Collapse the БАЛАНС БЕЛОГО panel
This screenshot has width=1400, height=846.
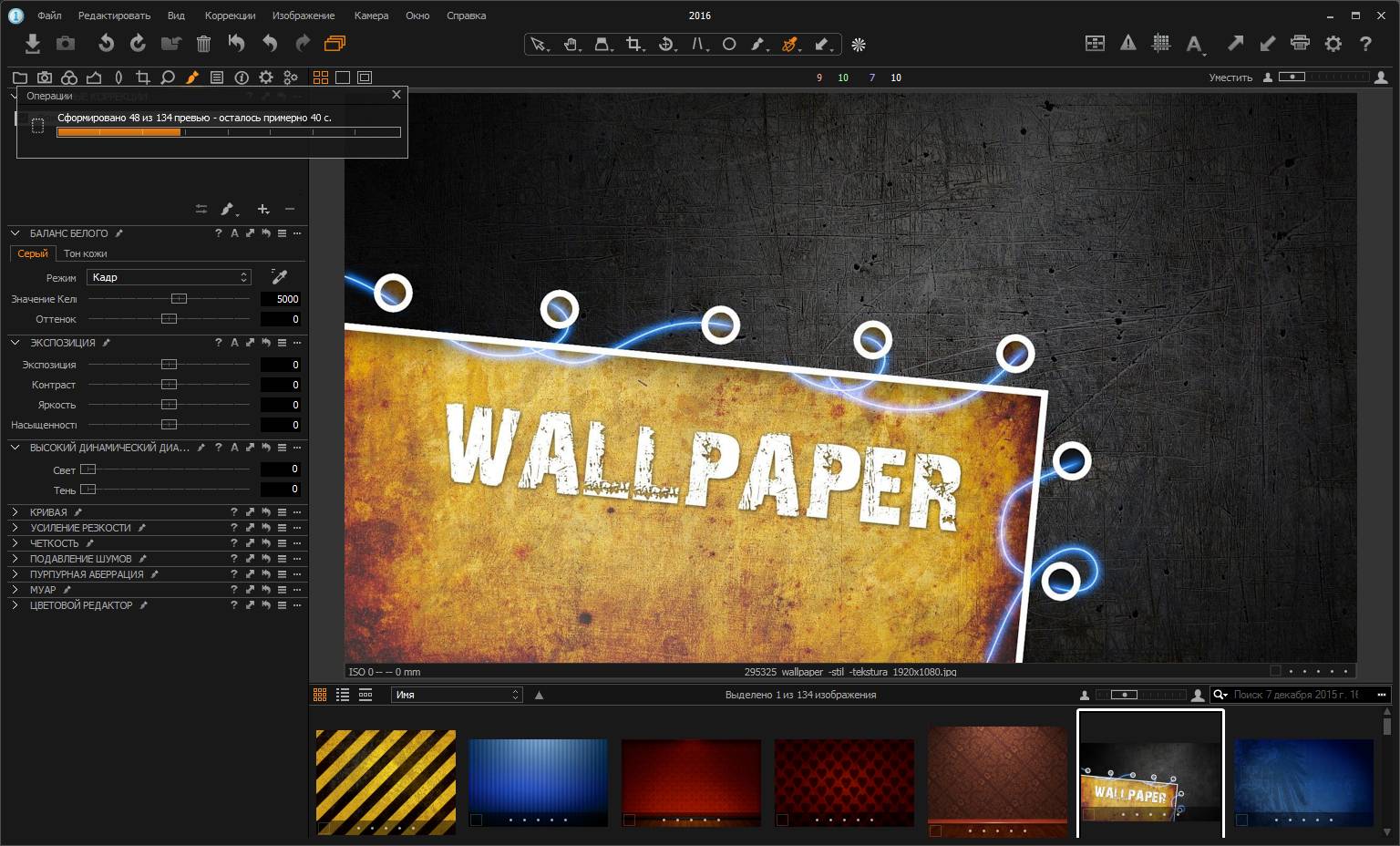point(15,233)
